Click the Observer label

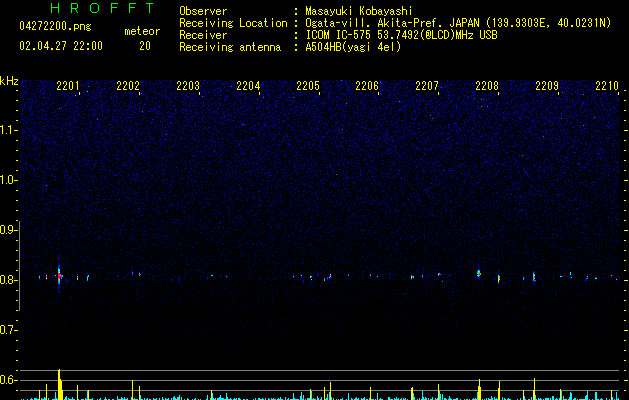pyautogui.click(x=203, y=11)
